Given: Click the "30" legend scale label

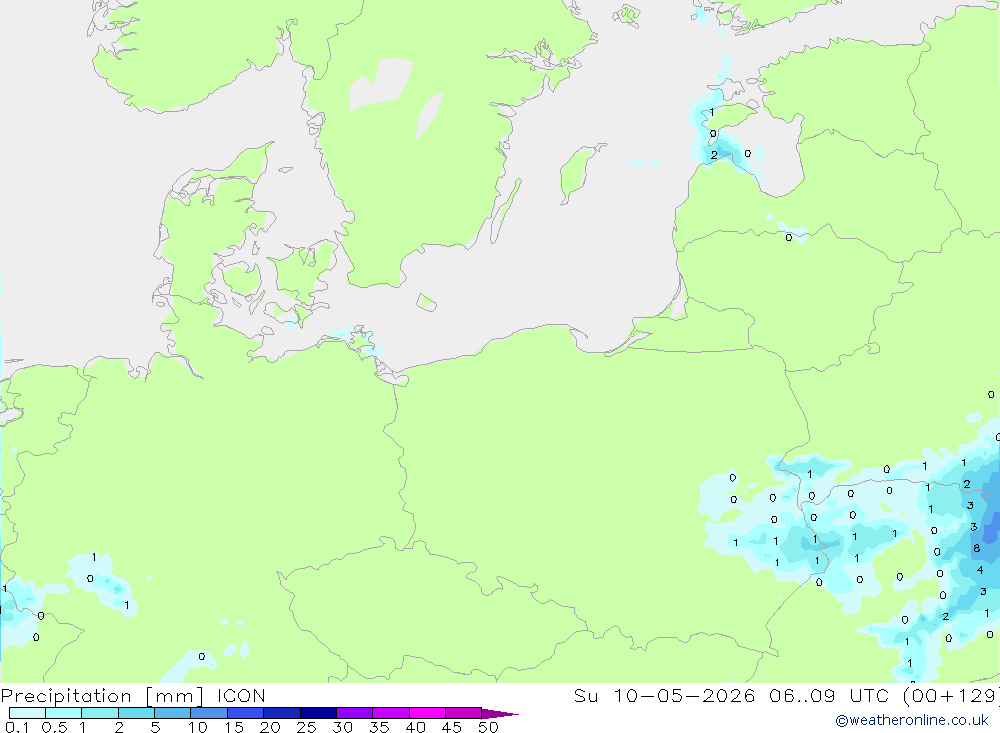Looking at the screenshot, I should pos(342,727).
